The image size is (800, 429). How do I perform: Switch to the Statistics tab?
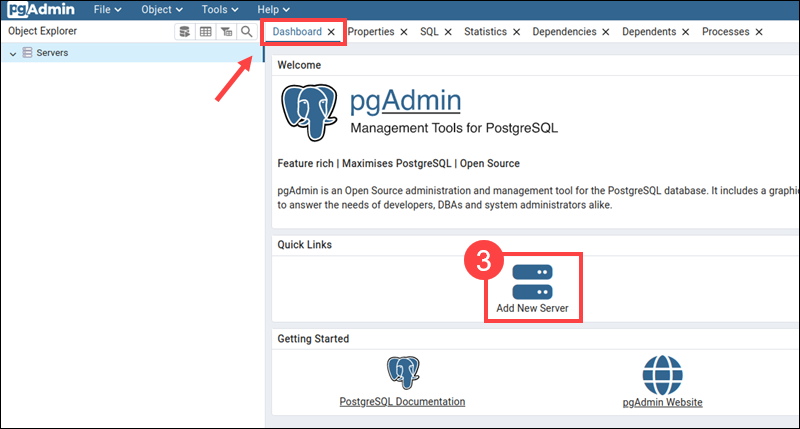tap(485, 32)
